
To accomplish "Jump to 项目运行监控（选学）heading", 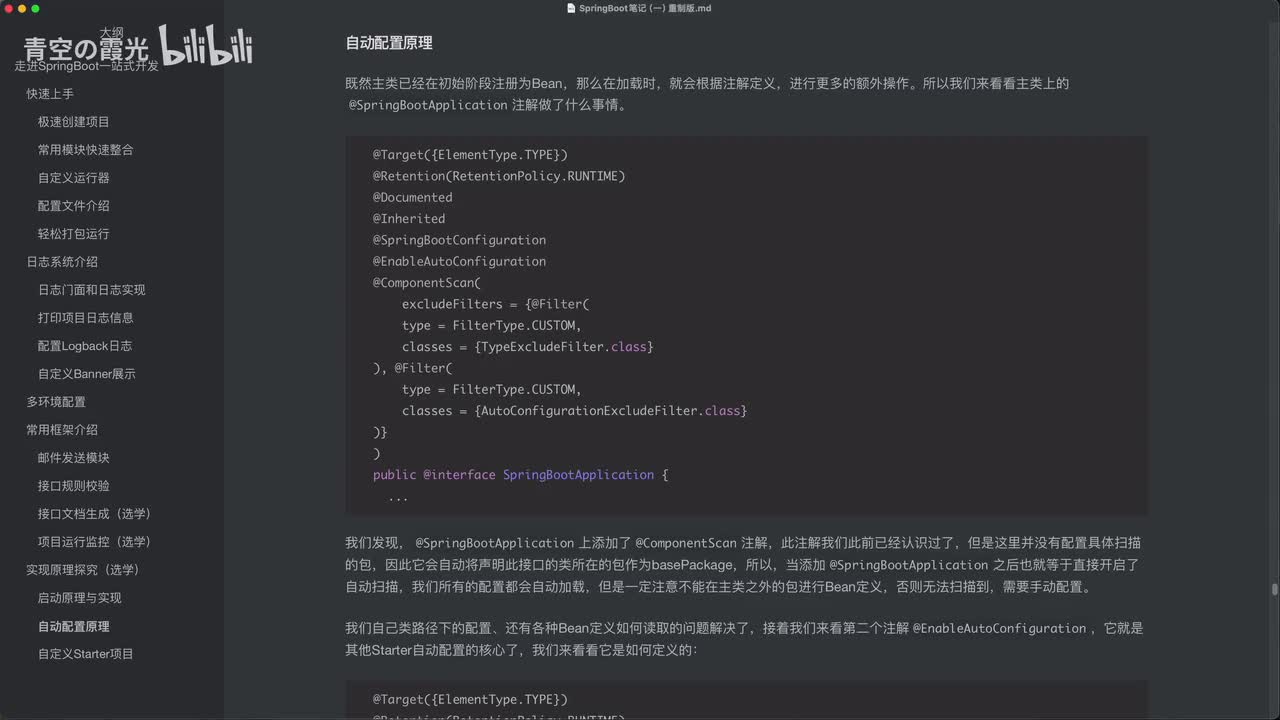I will pyautogui.click(x=95, y=542).
